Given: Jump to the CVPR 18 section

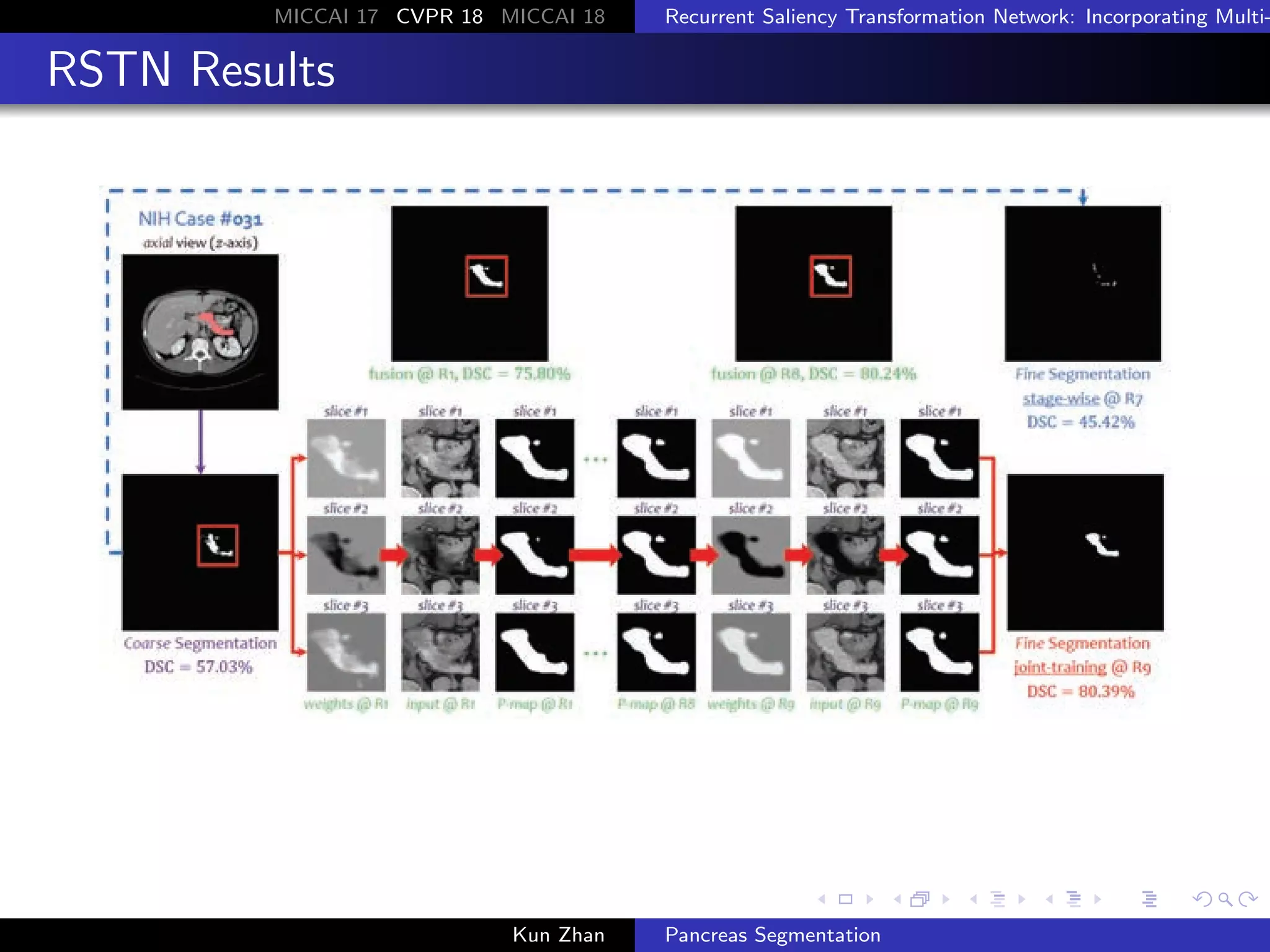Looking at the screenshot, I should 440,16.
